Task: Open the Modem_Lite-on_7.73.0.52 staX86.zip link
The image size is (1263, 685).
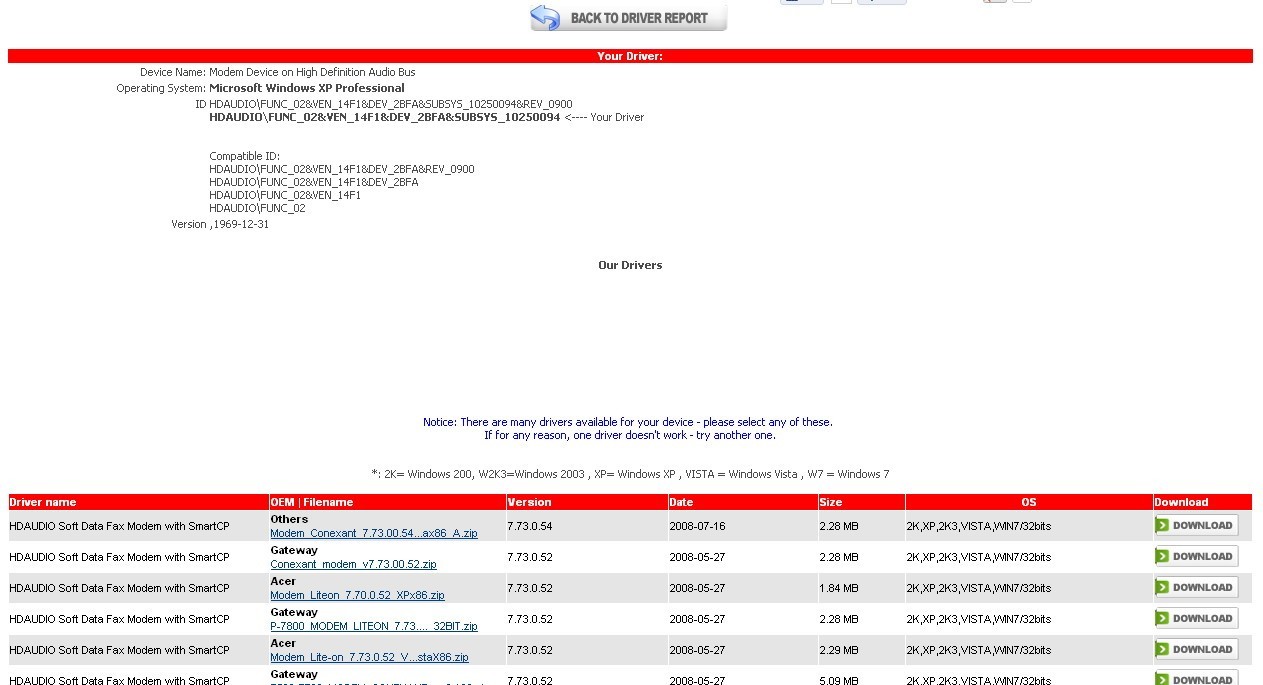Action: tap(369, 657)
